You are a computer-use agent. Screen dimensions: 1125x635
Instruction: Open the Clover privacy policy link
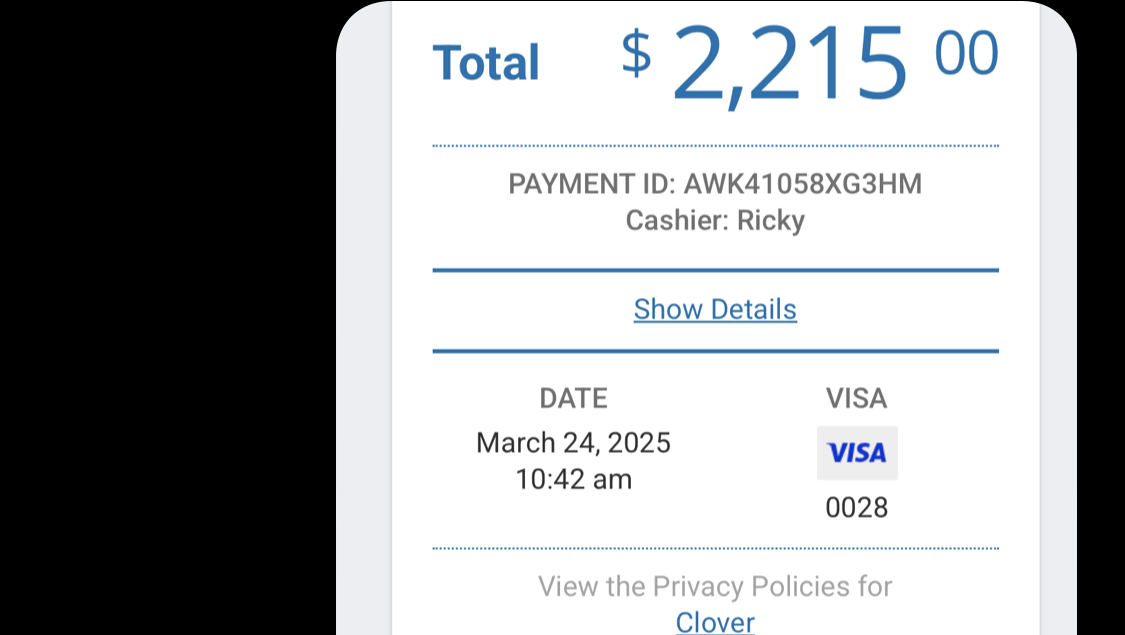click(x=715, y=622)
